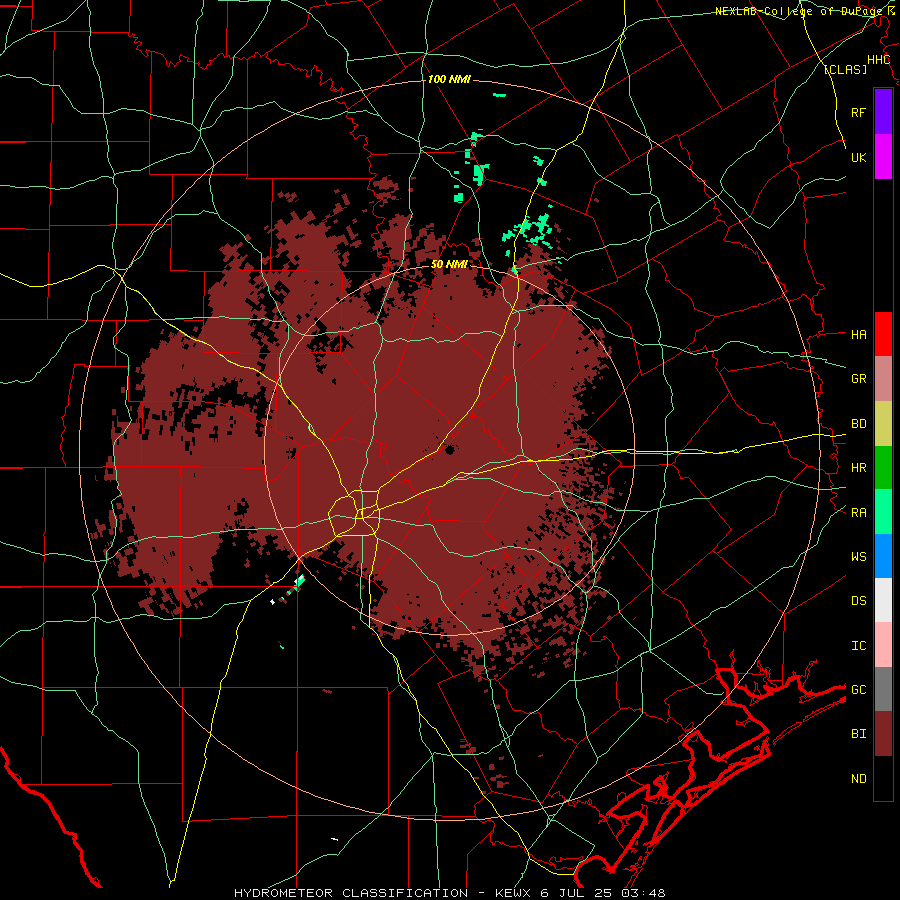The width and height of the screenshot is (900, 900).
Task: Click the 'ND' legend label
Action: (x=858, y=779)
